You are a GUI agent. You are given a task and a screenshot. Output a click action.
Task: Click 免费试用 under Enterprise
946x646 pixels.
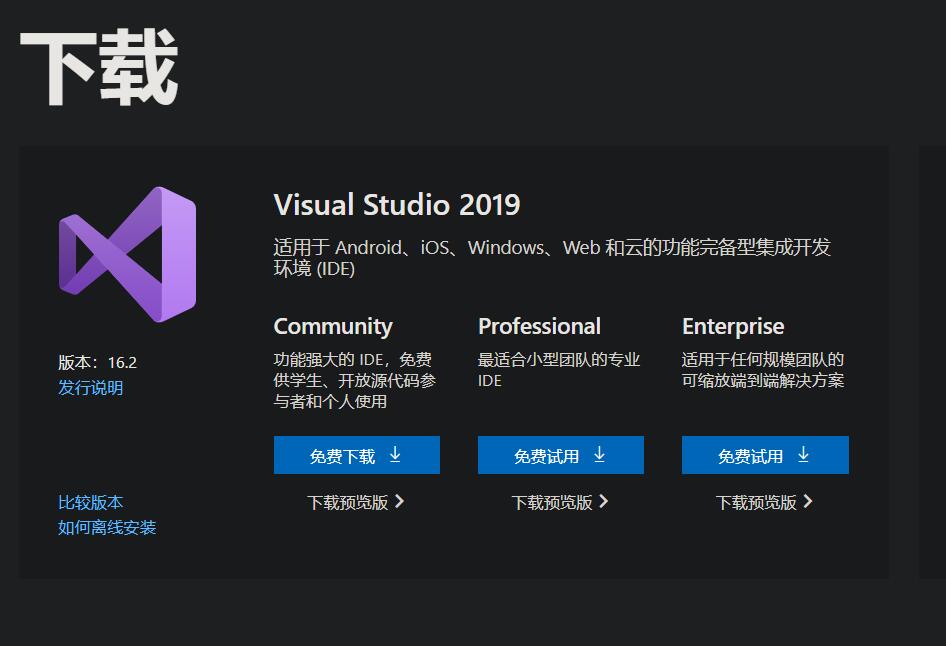click(765, 455)
